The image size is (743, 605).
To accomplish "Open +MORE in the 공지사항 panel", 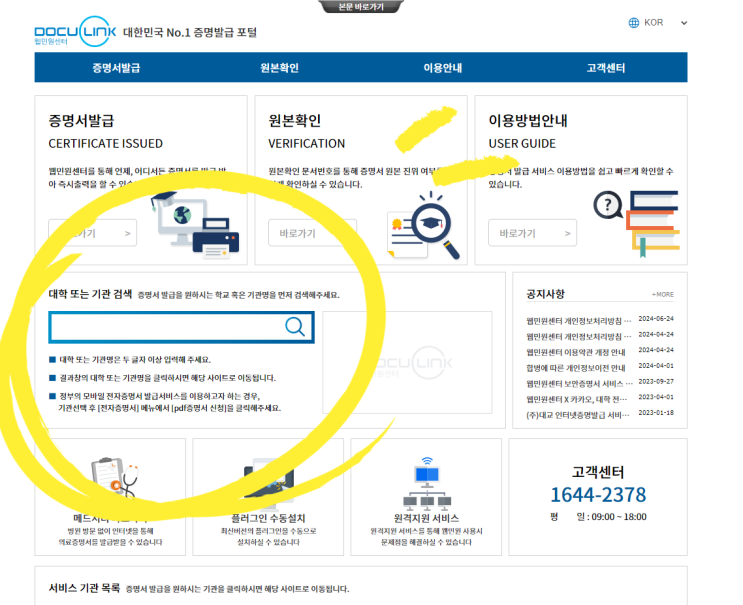I will tap(662, 294).
